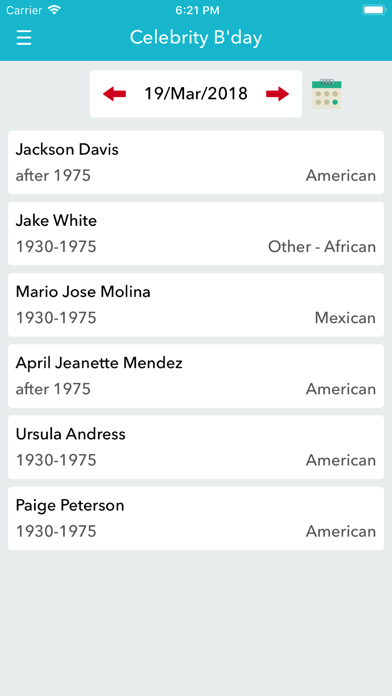Tap American label on Ursula Andress row
Screen dimensions: 392x696
click(x=341, y=460)
